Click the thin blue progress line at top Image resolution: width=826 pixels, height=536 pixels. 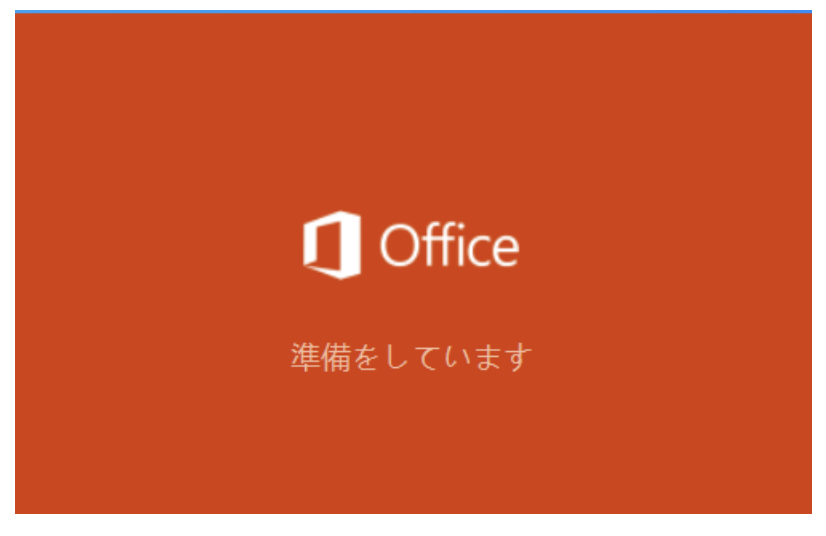pos(413,11)
